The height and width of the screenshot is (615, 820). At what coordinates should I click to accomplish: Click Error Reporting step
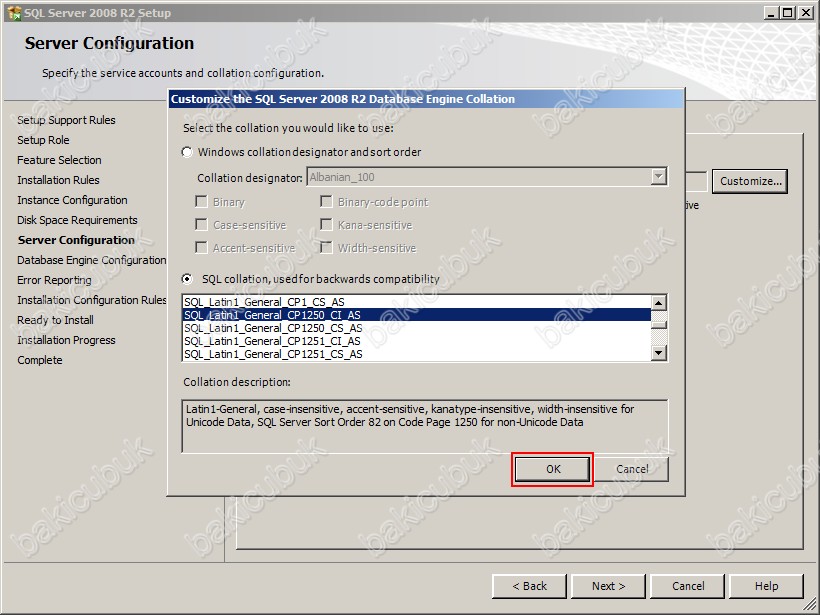(54, 280)
